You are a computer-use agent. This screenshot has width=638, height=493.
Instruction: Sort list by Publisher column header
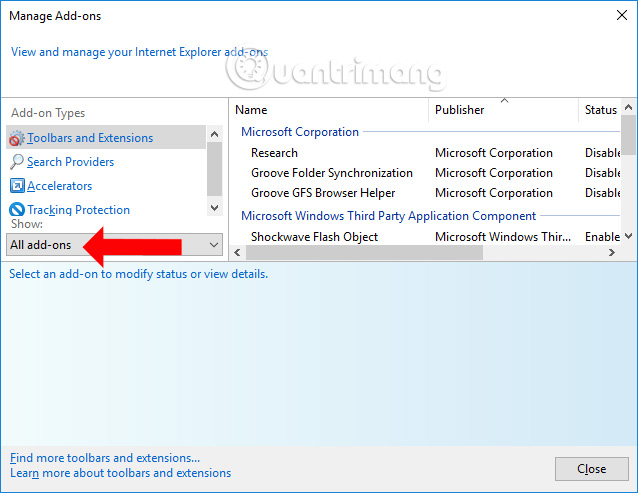(x=503, y=110)
